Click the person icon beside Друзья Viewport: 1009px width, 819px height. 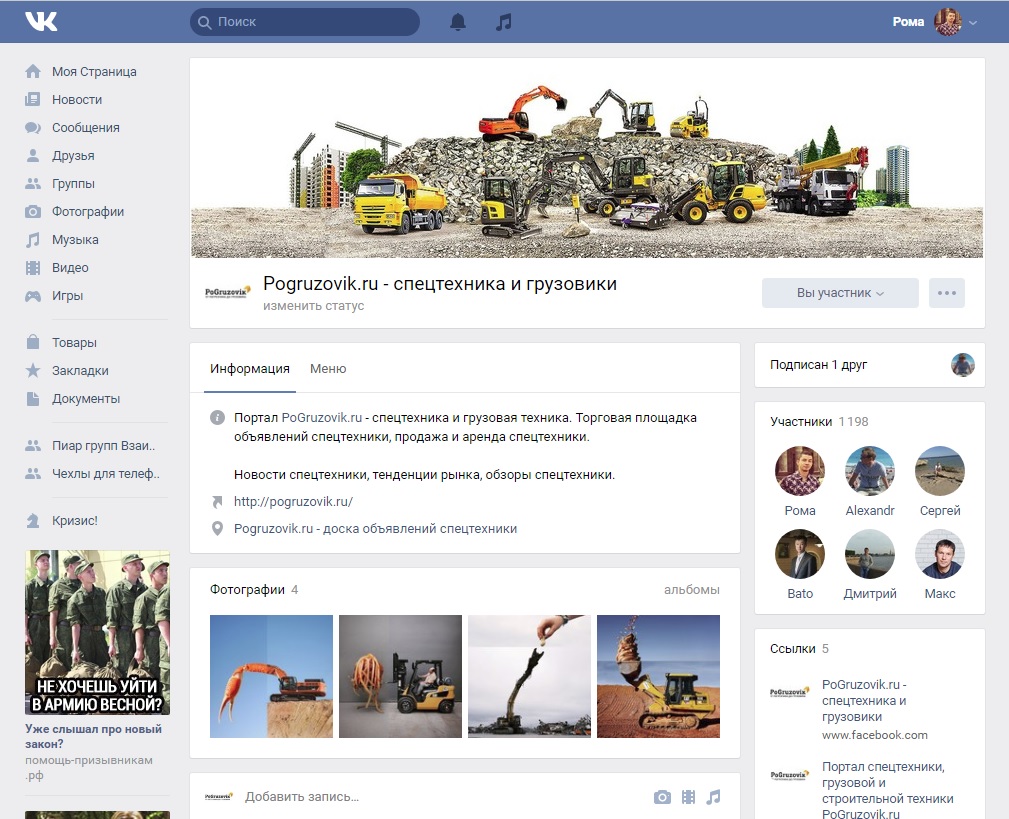pyautogui.click(x=33, y=155)
